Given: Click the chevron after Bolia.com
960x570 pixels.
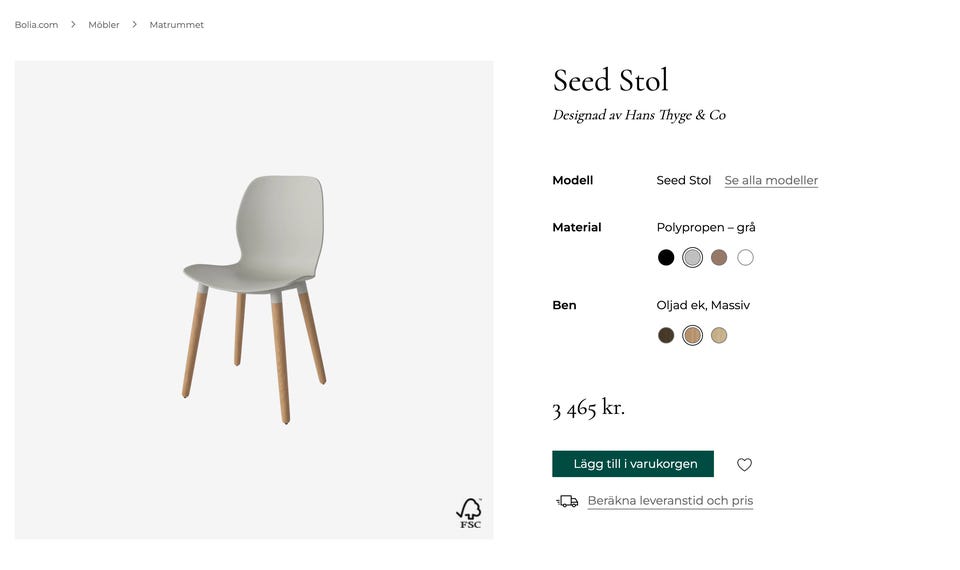Looking at the screenshot, I should 73,25.
